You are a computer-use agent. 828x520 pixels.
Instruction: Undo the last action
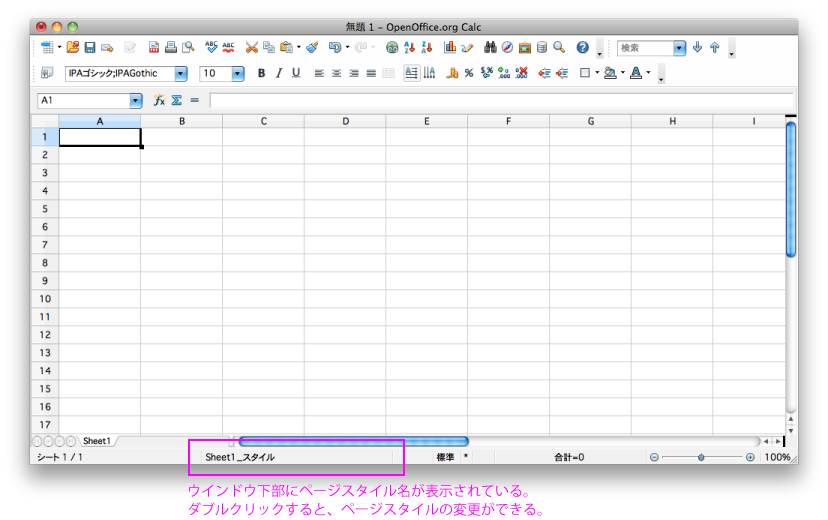pos(335,48)
